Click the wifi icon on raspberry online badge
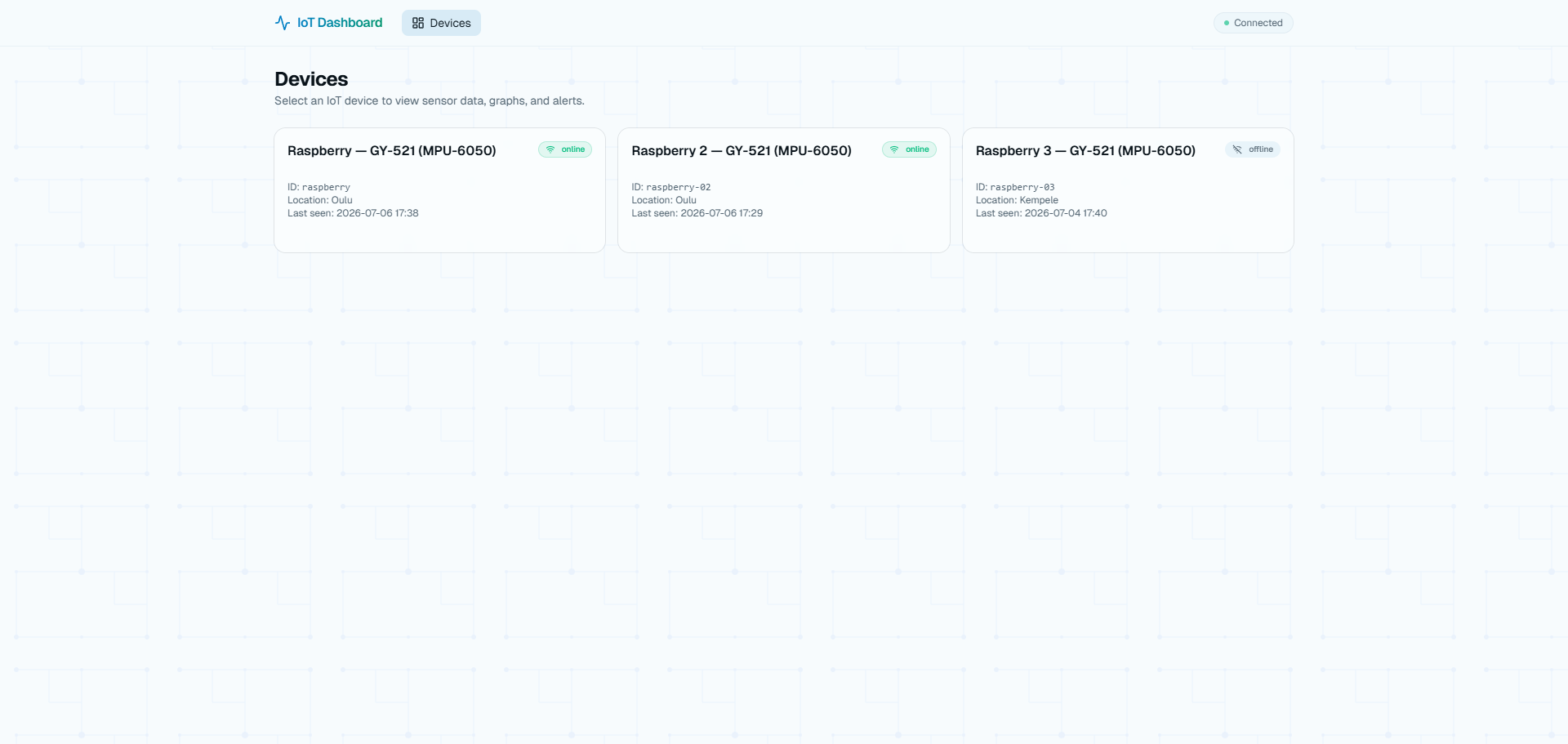 coord(550,149)
